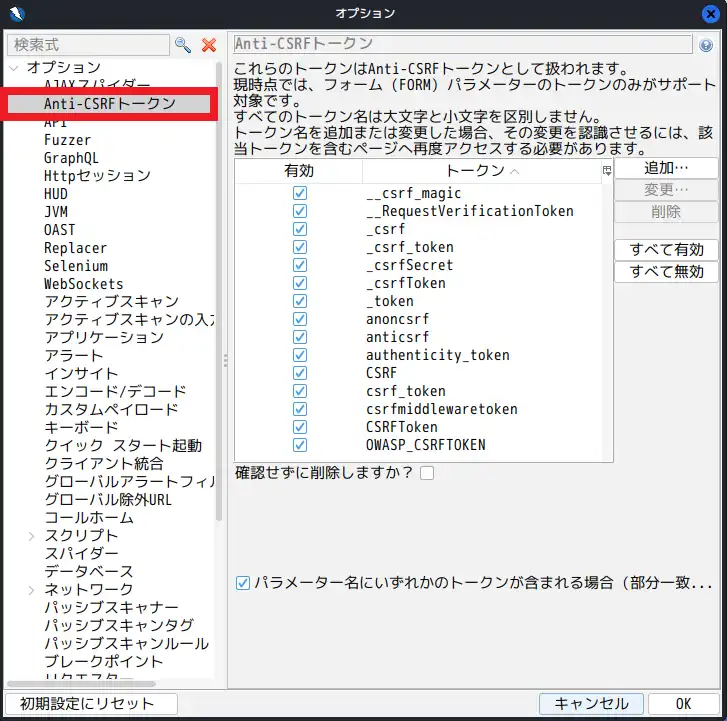Click the すべて無効 button
Screen dimensions: 727x721
click(x=665, y=272)
